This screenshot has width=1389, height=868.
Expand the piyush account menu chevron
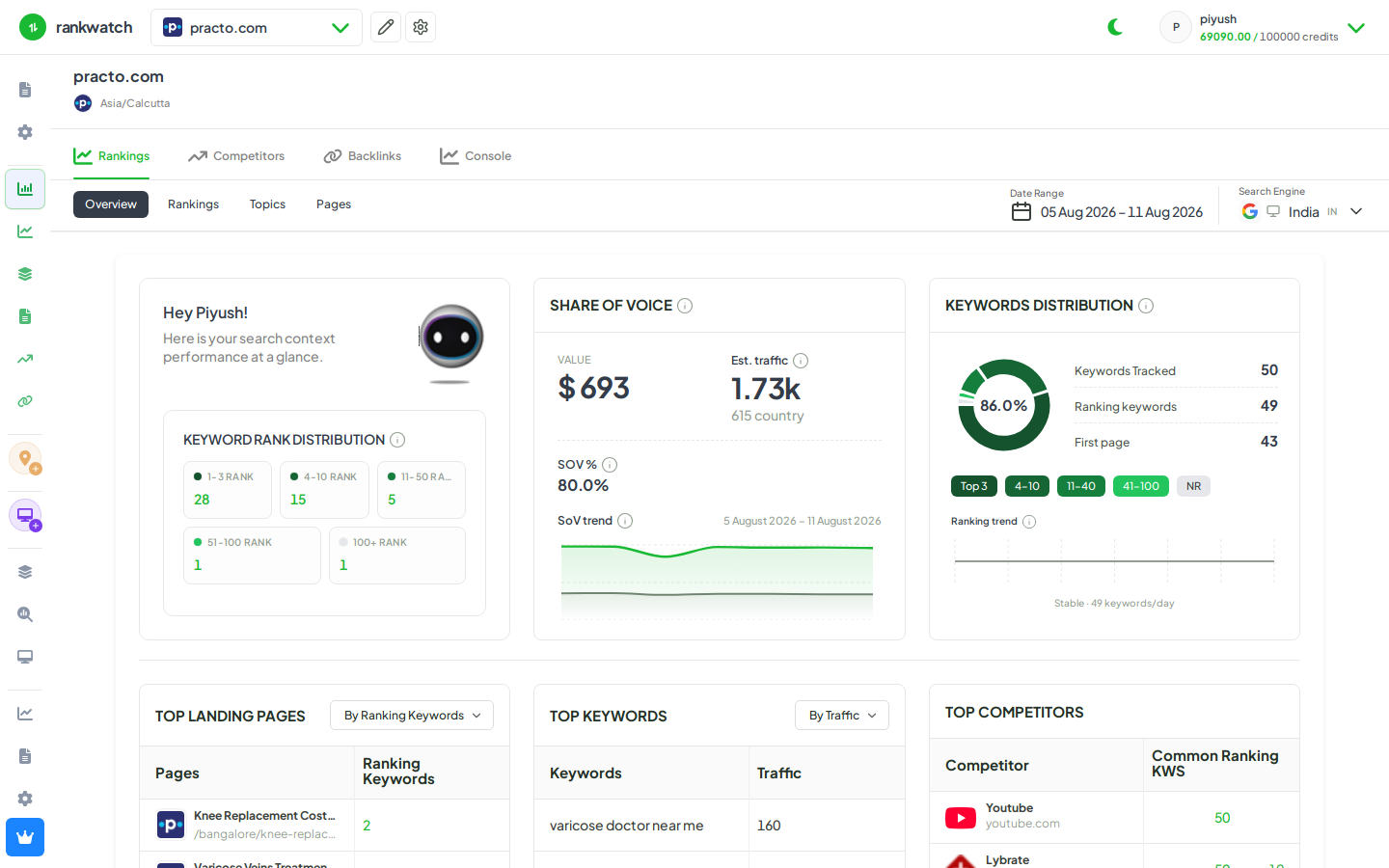[x=1356, y=28]
